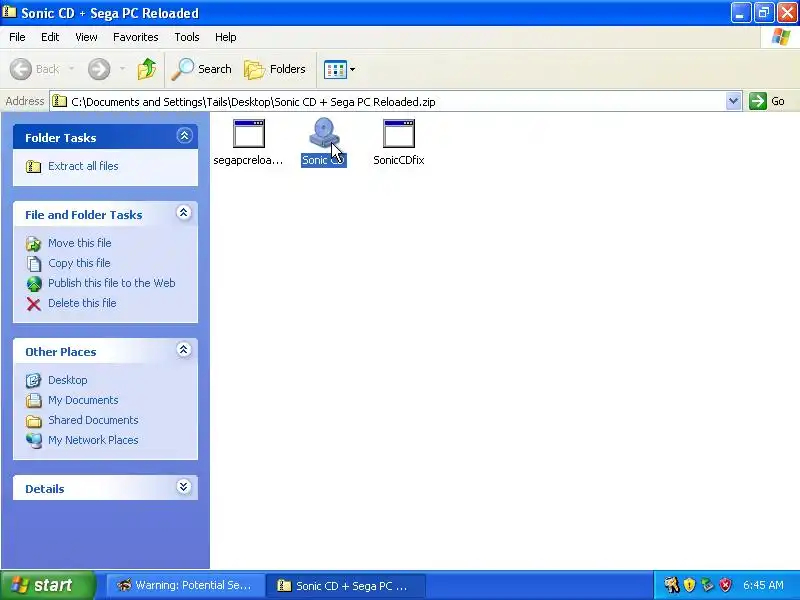This screenshot has width=800, height=600.
Task: Go to Desktop in Other Places
Action: pos(67,380)
